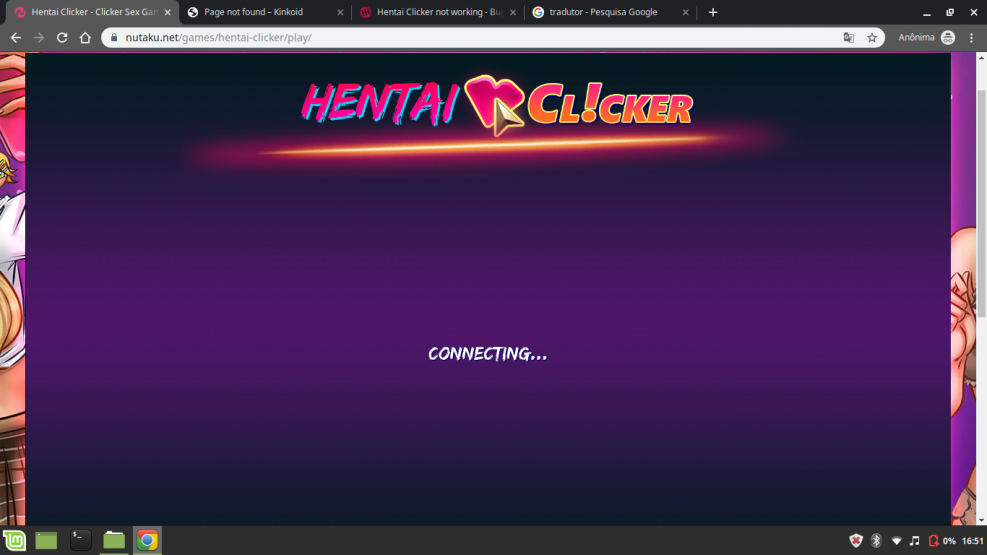View site info via the padlock icon
This screenshot has width=987, height=555.
(113, 38)
